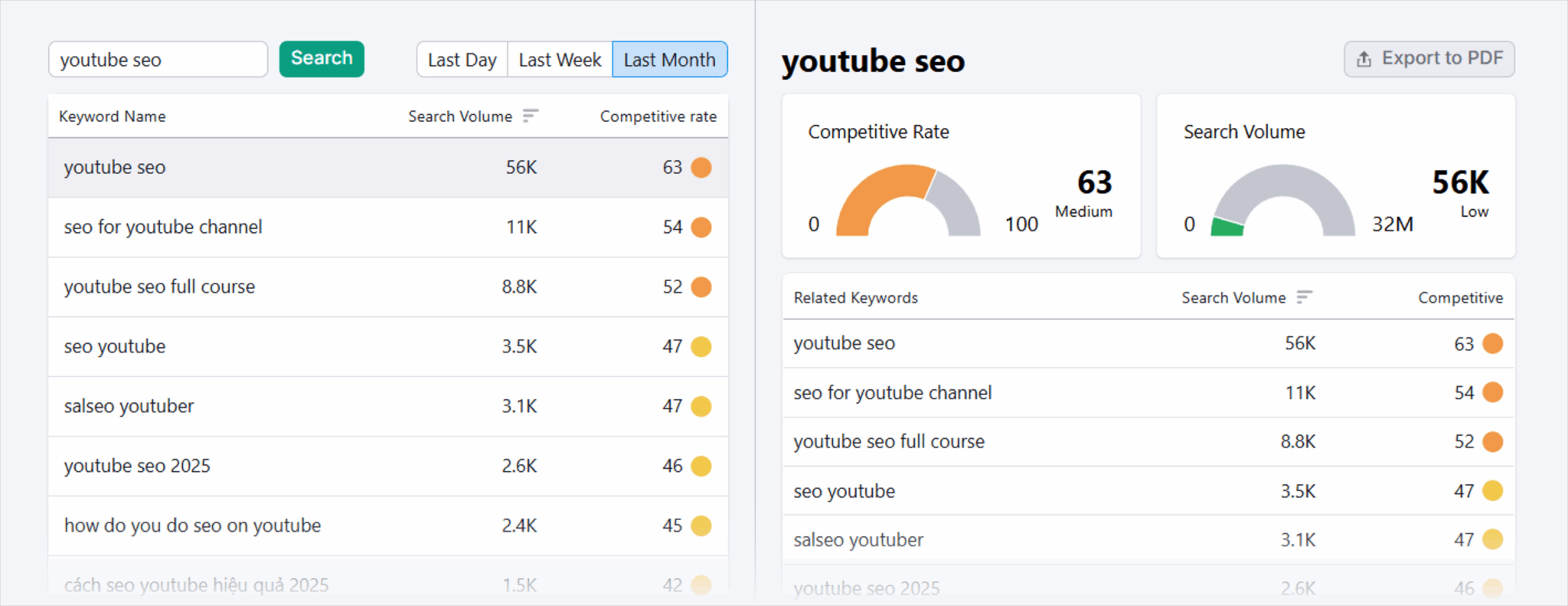Click 2.4K search volume value

click(519, 526)
